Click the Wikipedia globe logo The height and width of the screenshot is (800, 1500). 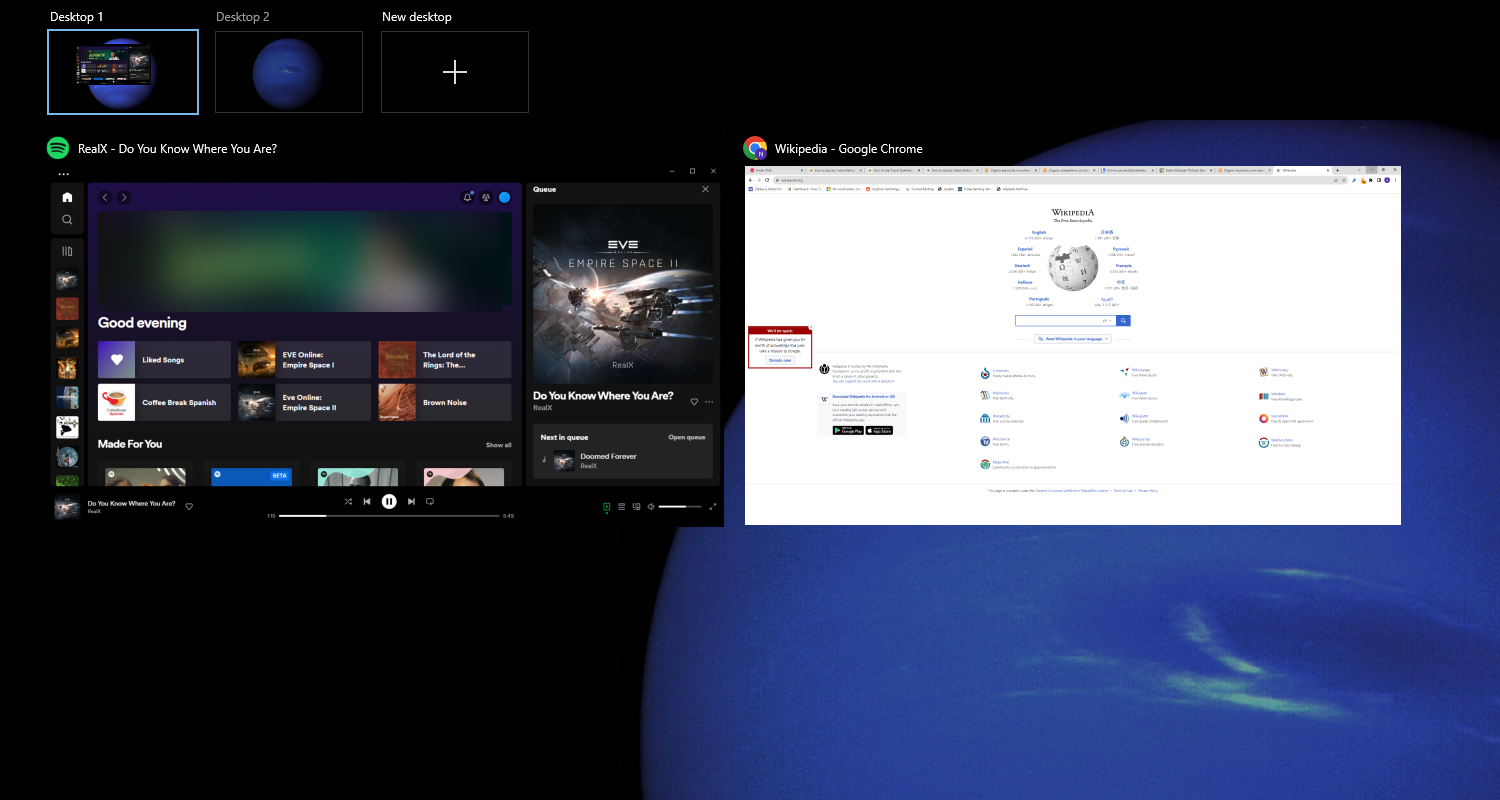[x=1073, y=266]
